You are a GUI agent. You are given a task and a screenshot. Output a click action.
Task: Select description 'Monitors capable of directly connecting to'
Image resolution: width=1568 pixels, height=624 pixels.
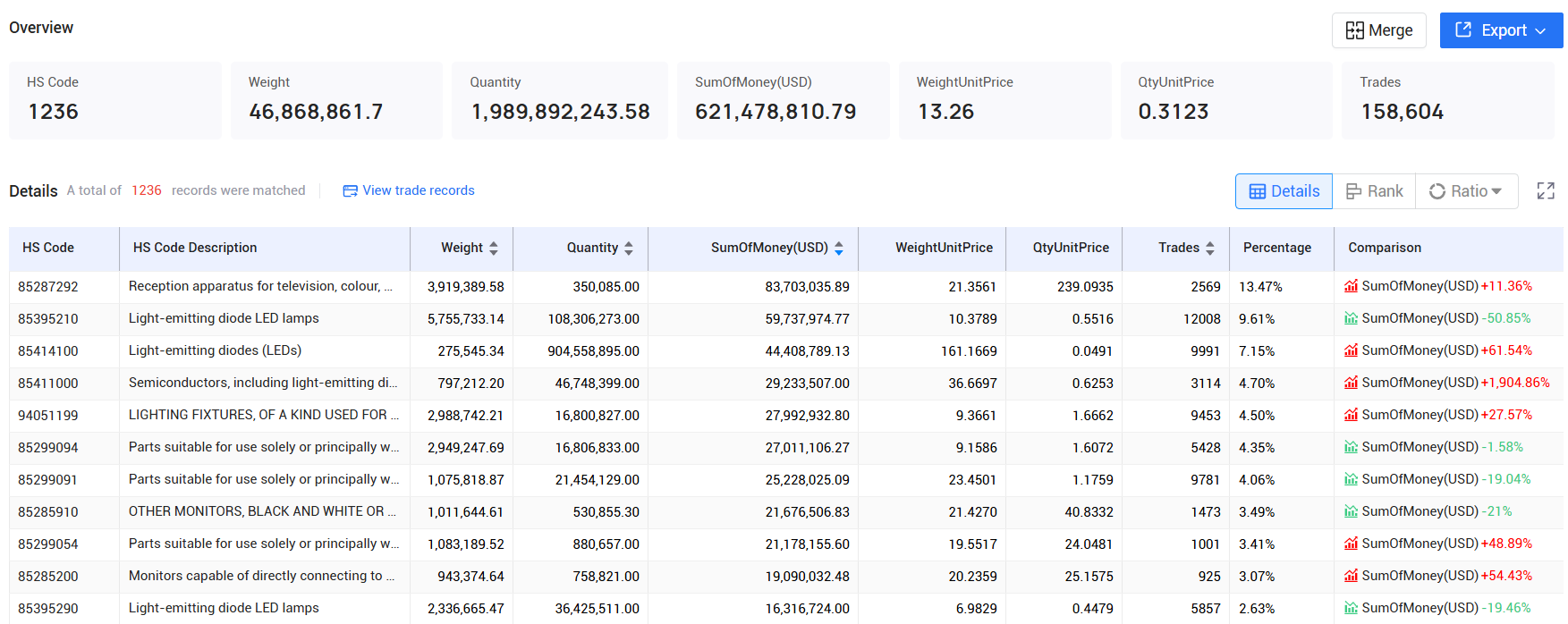point(261,576)
